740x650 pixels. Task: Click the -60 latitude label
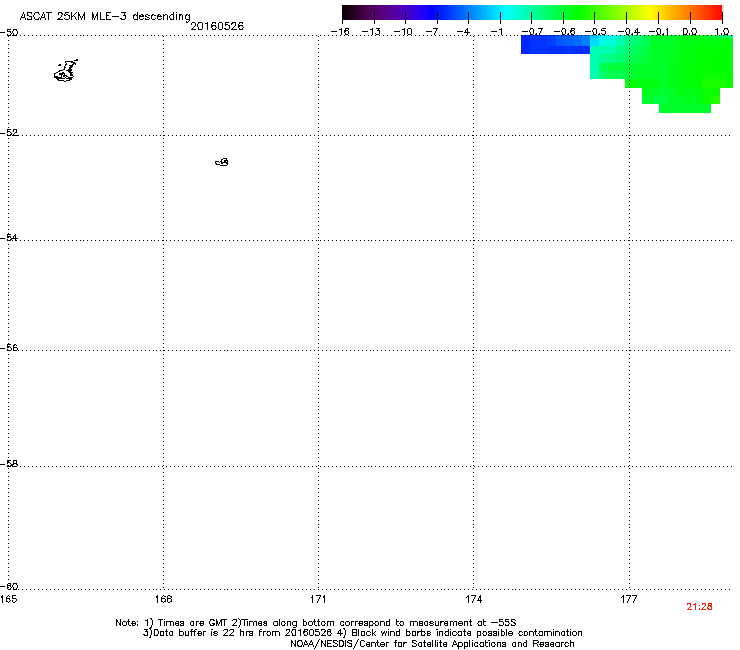point(9,587)
